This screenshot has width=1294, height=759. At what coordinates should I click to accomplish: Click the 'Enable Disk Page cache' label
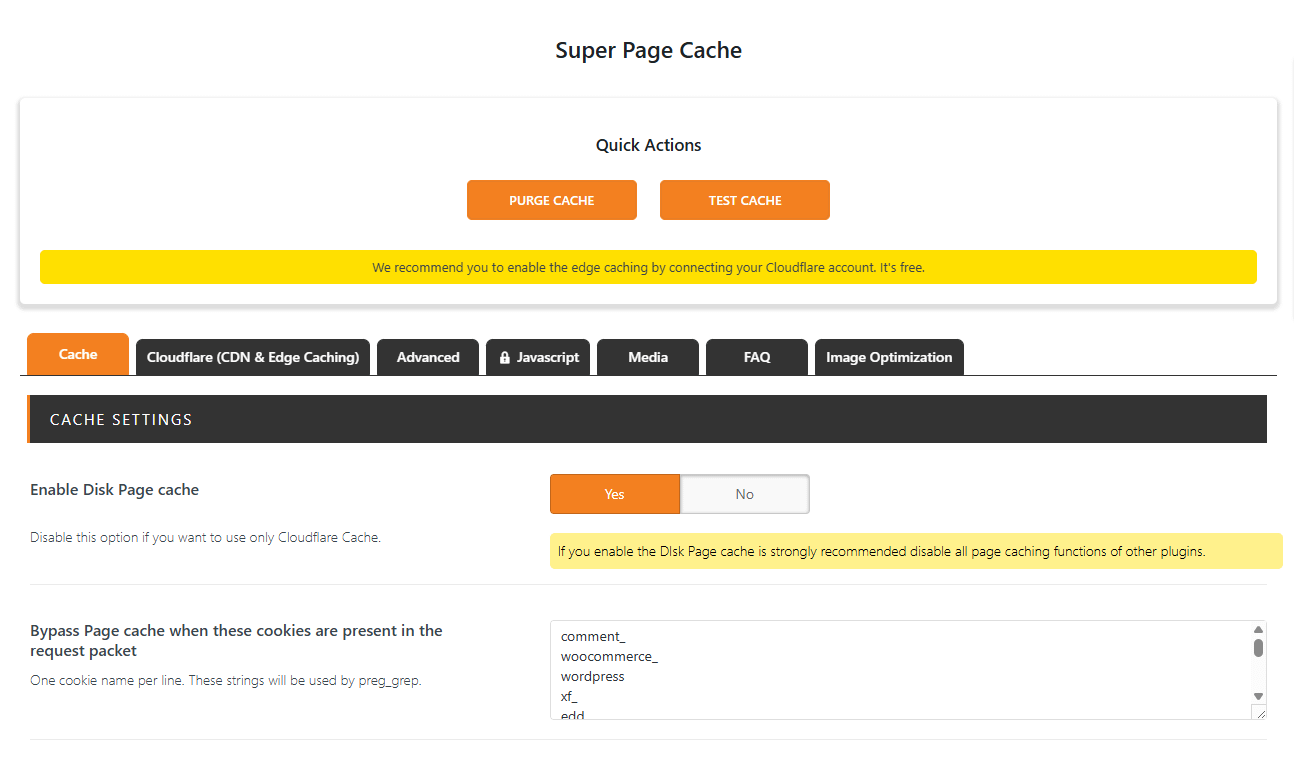pos(115,489)
